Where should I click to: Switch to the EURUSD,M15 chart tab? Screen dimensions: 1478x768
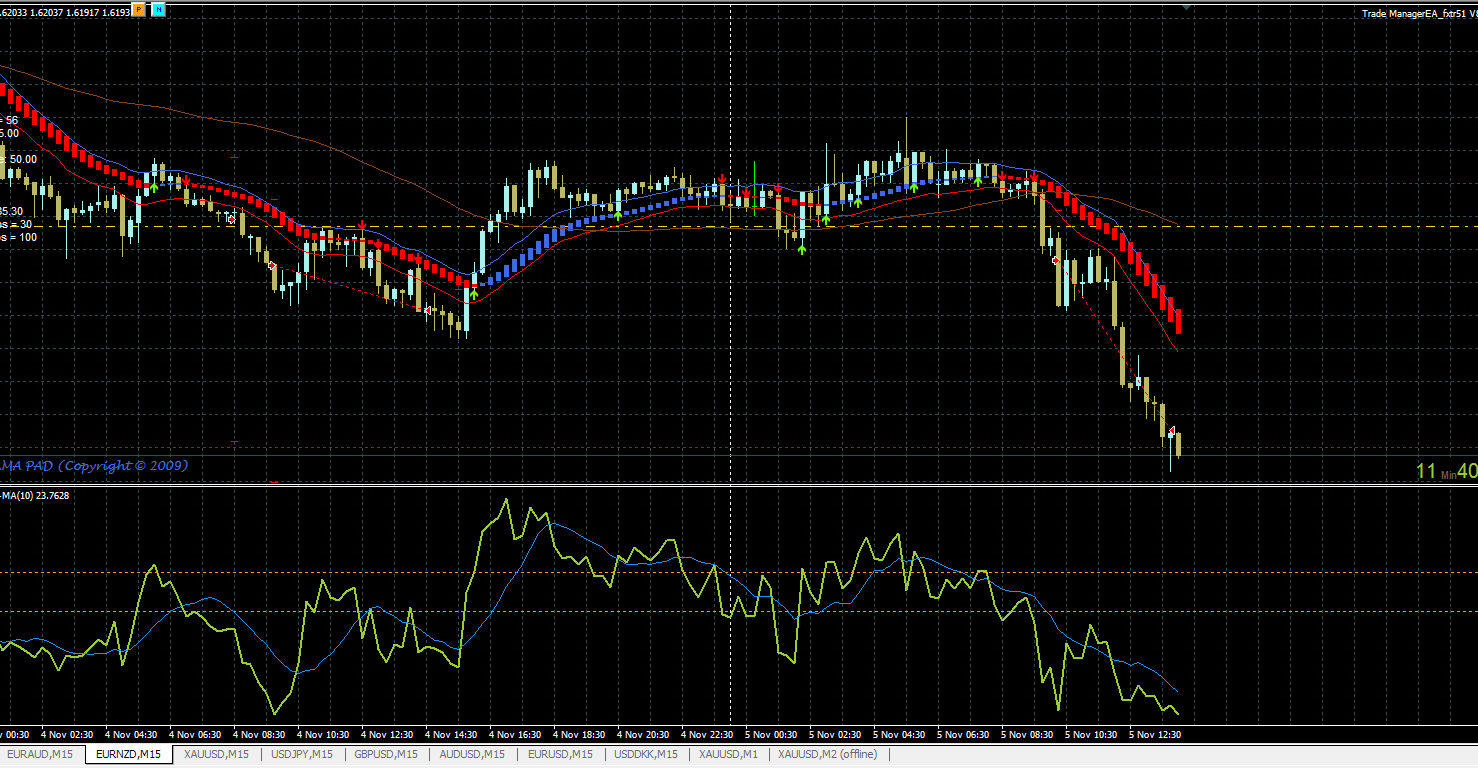pos(560,754)
